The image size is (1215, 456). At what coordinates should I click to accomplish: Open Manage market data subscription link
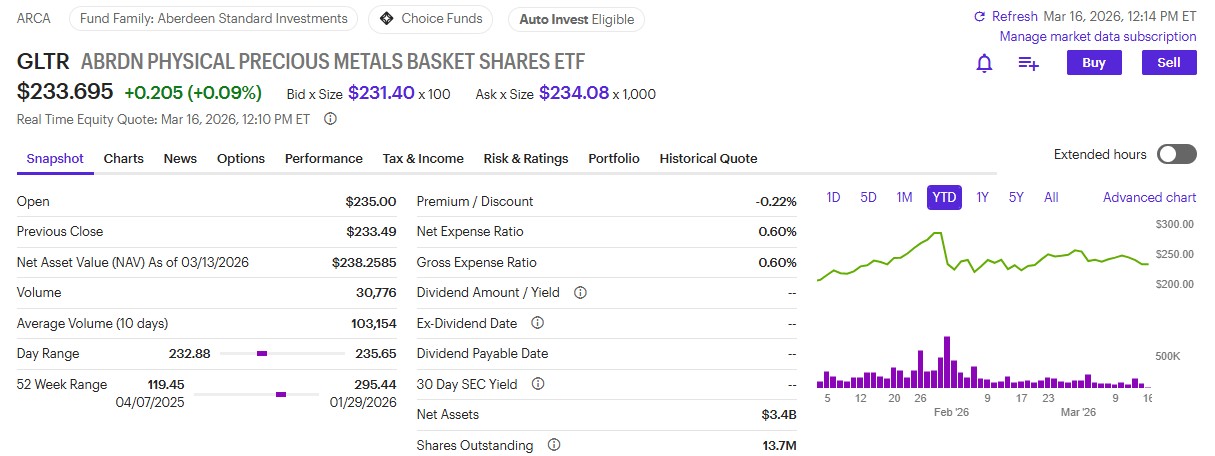coord(1097,37)
